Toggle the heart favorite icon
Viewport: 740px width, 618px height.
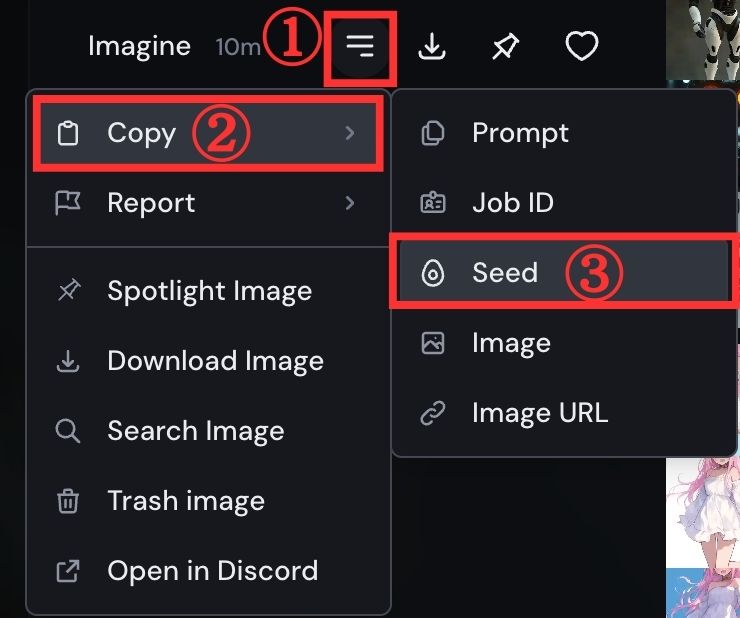click(x=581, y=47)
